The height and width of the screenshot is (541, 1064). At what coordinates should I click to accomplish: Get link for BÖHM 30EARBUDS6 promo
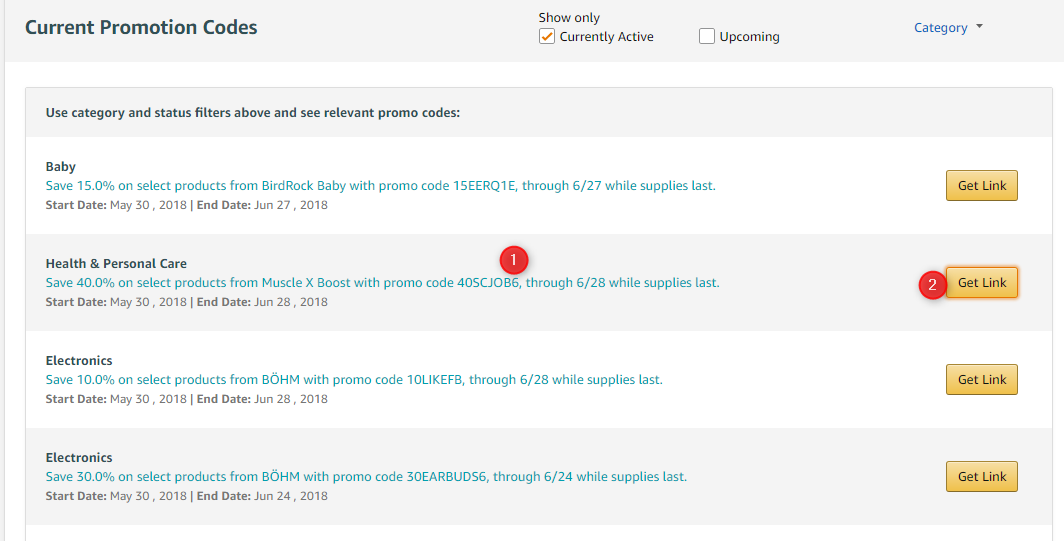pos(981,477)
